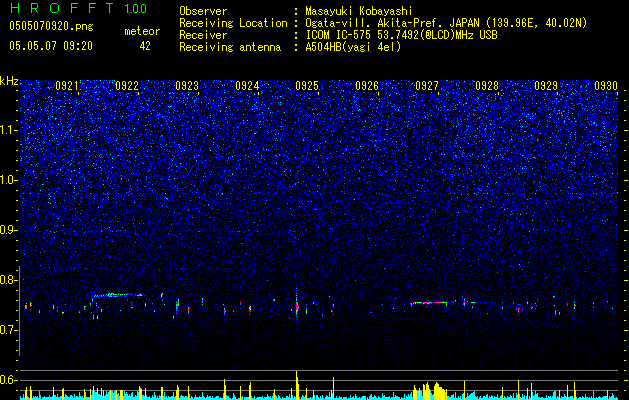The image size is (629, 400).
Task: Click the kHz axis unit label
Action: point(9,81)
